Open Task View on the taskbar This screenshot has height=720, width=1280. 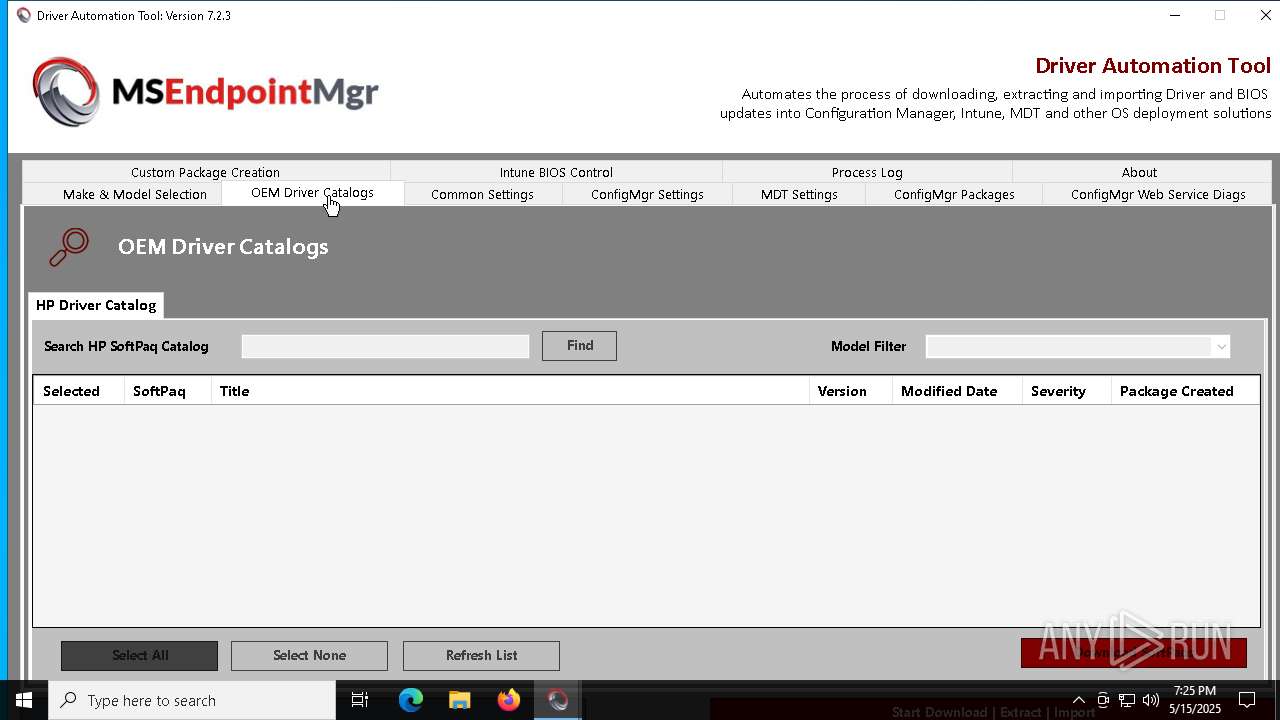360,700
